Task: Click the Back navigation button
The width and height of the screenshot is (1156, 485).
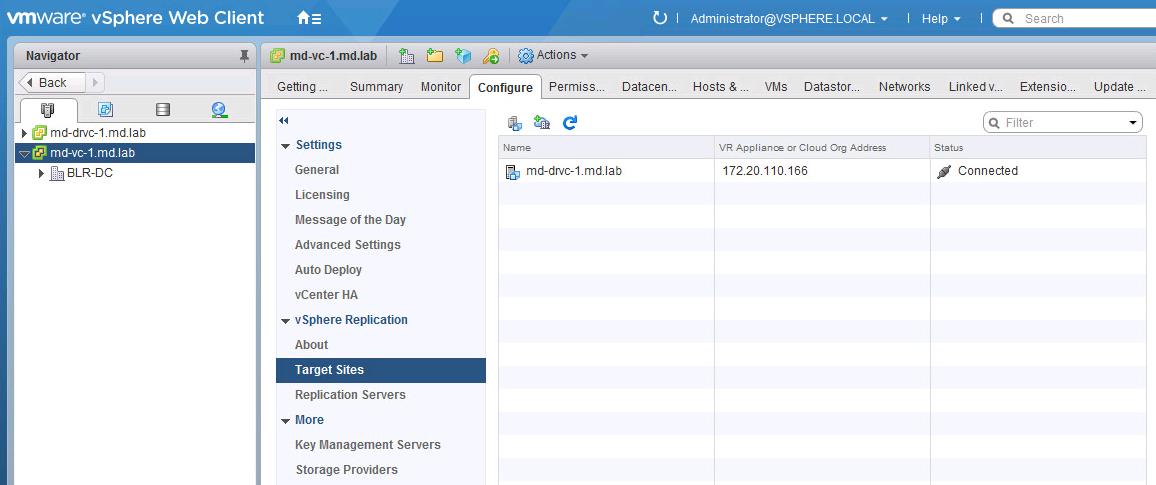Action: (x=52, y=83)
